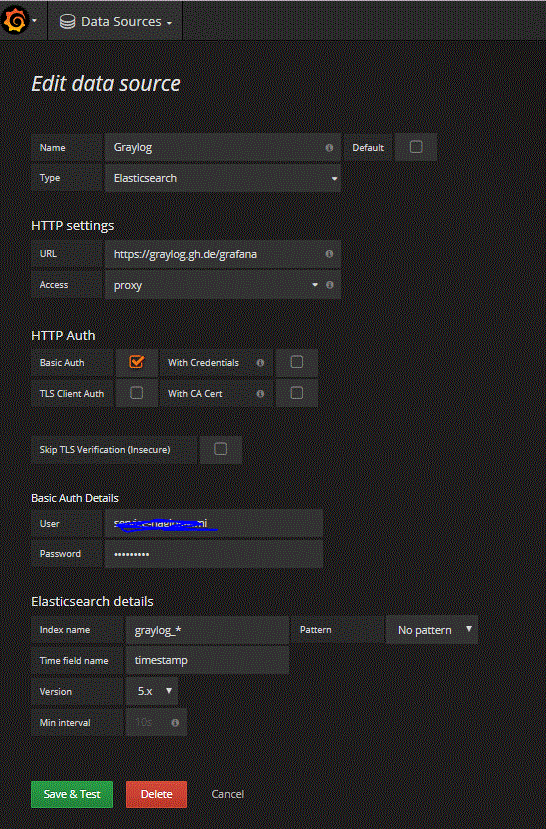Click the red Delete button
This screenshot has height=829, width=546.
coord(156,794)
